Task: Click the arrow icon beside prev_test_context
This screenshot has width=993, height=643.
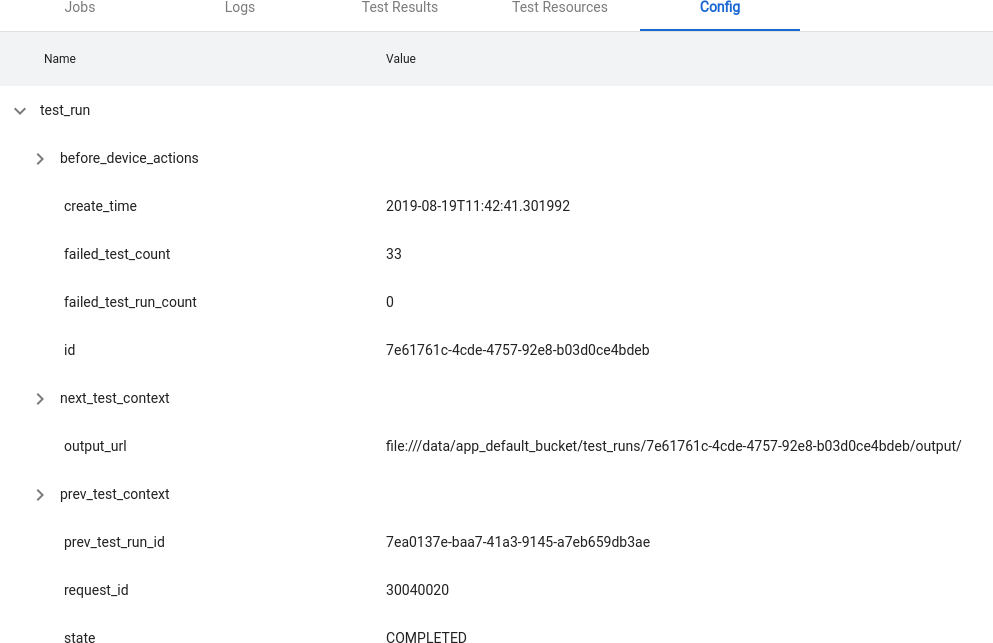Action: 40,495
